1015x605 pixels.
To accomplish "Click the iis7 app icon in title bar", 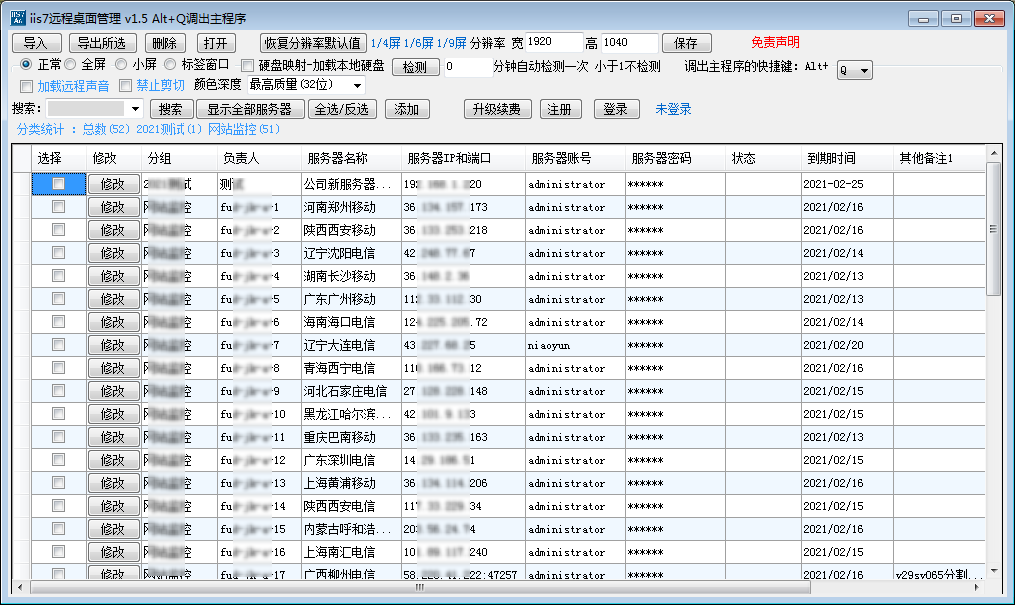I will click(x=18, y=18).
